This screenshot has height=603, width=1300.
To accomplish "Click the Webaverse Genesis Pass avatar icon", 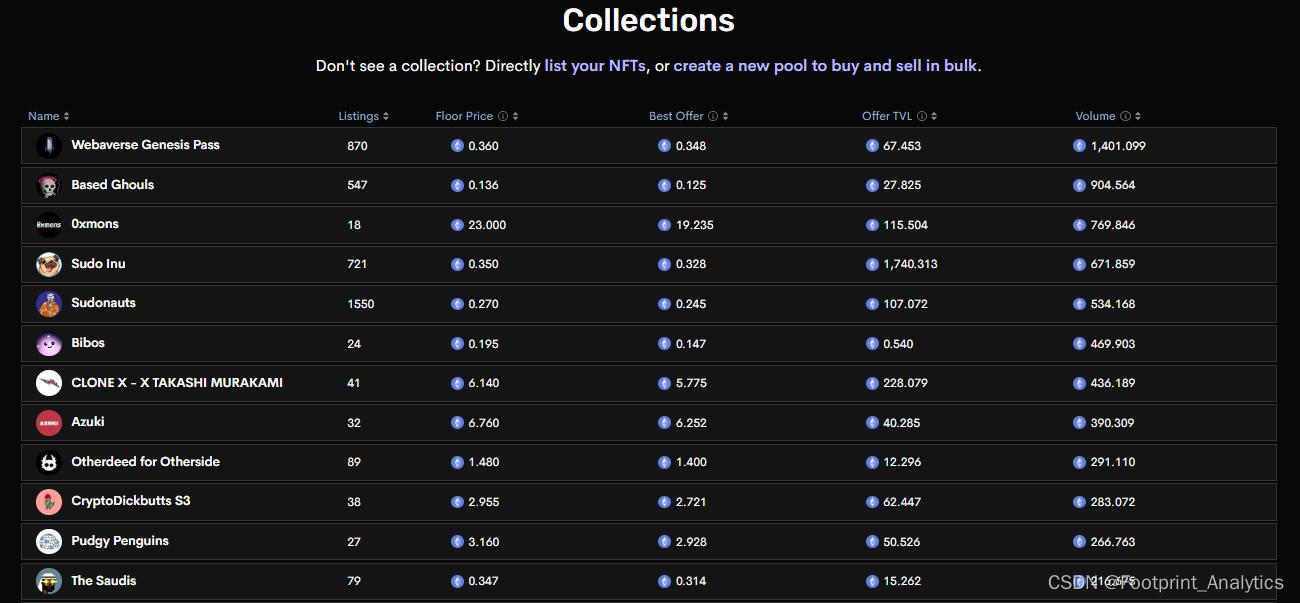I will click(x=49, y=146).
